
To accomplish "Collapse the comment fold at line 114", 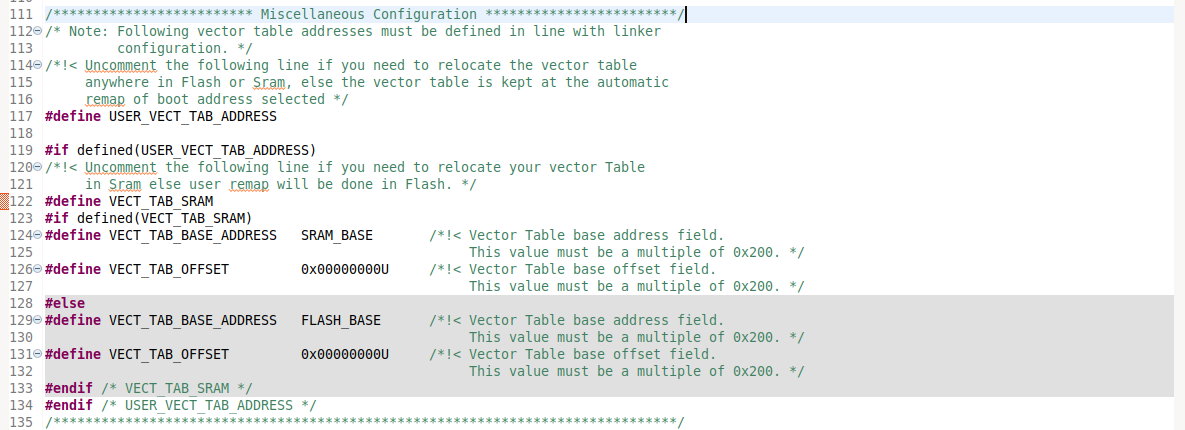I will point(37,66).
